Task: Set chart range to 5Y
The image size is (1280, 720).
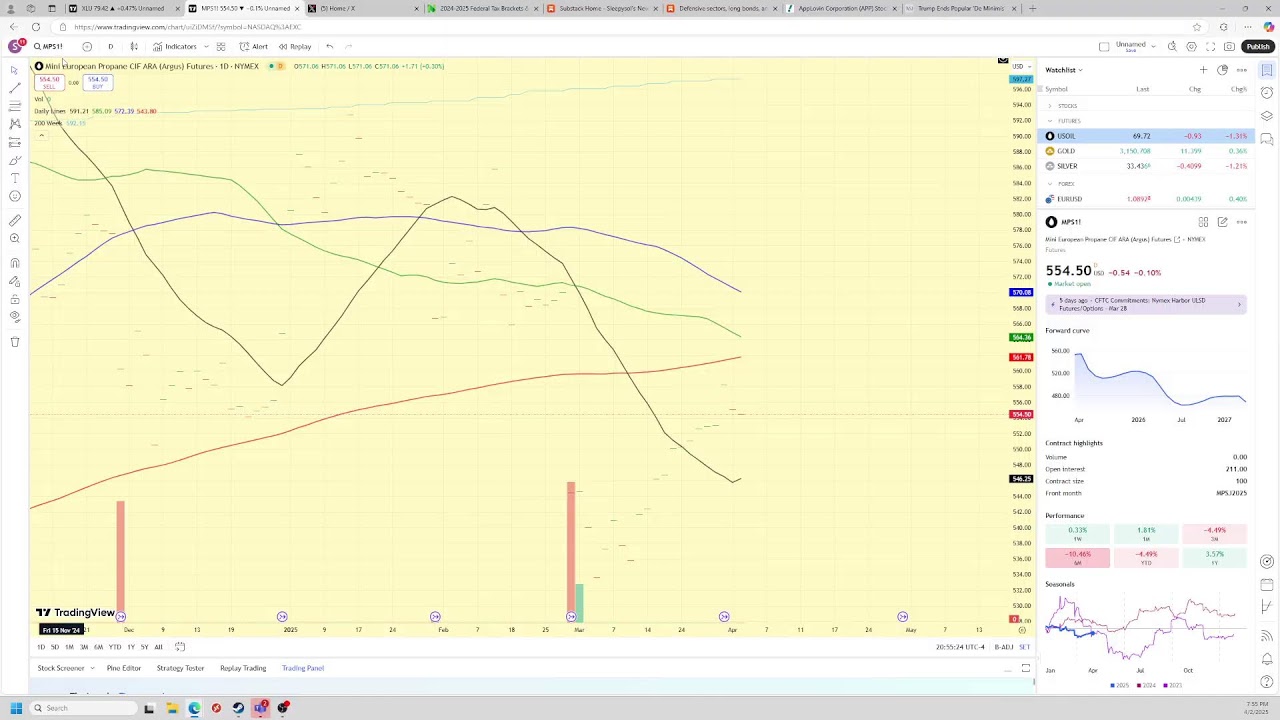Action: [x=144, y=647]
